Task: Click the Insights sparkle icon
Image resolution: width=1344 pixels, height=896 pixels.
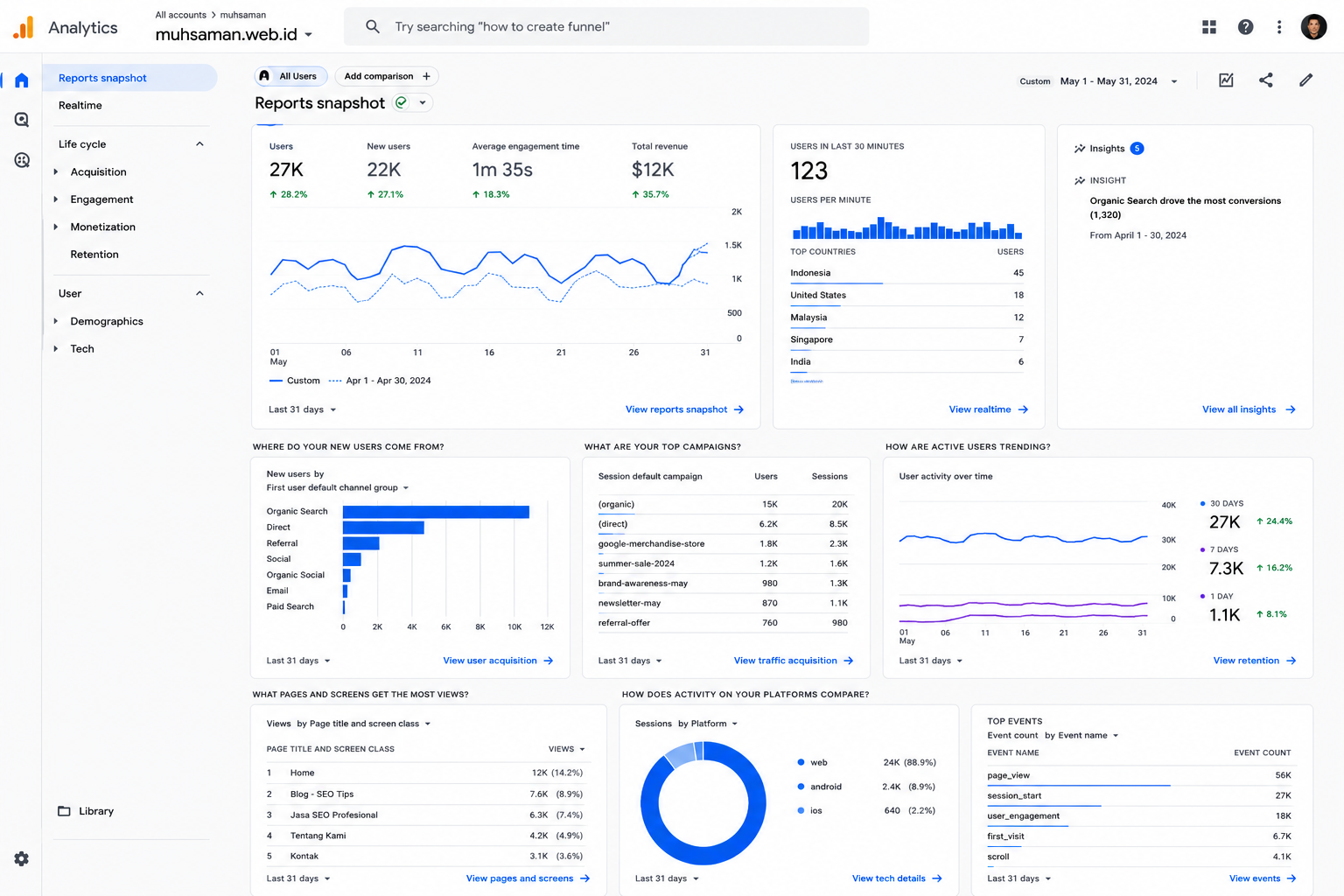Action: click(1080, 149)
